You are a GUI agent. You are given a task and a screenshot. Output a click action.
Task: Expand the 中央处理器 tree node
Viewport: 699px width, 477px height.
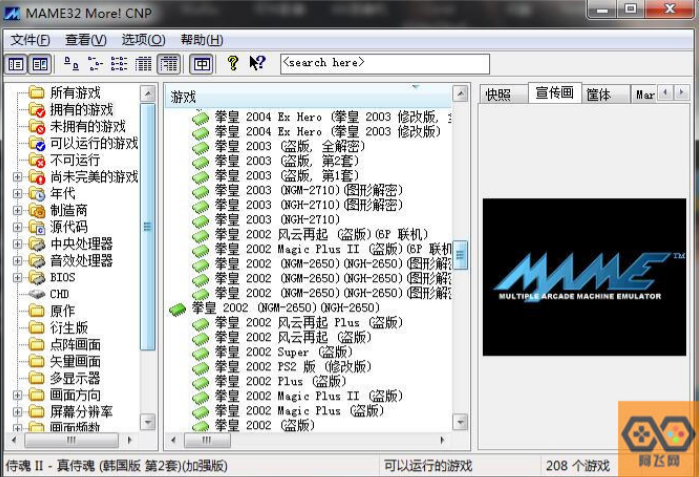[17, 244]
